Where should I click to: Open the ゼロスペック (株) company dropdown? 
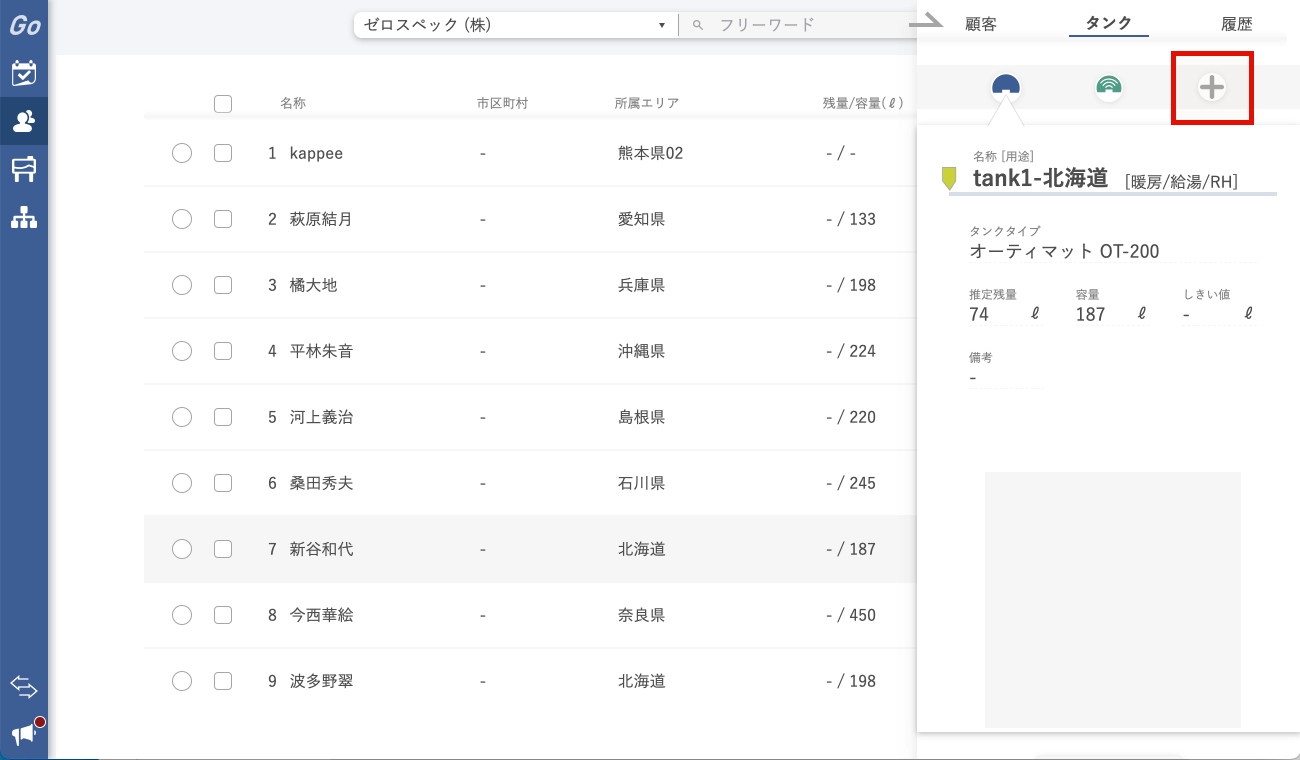(x=514, y=25)
